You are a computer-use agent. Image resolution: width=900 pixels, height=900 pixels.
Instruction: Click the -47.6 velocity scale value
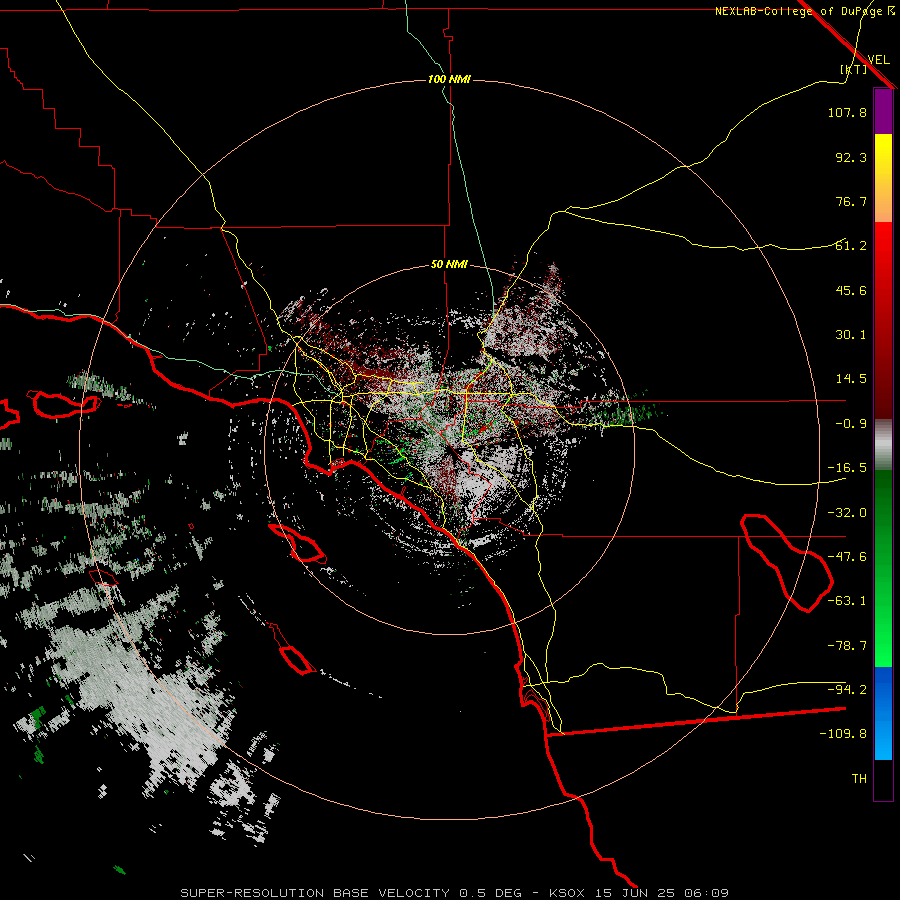[x=847, y=557]
